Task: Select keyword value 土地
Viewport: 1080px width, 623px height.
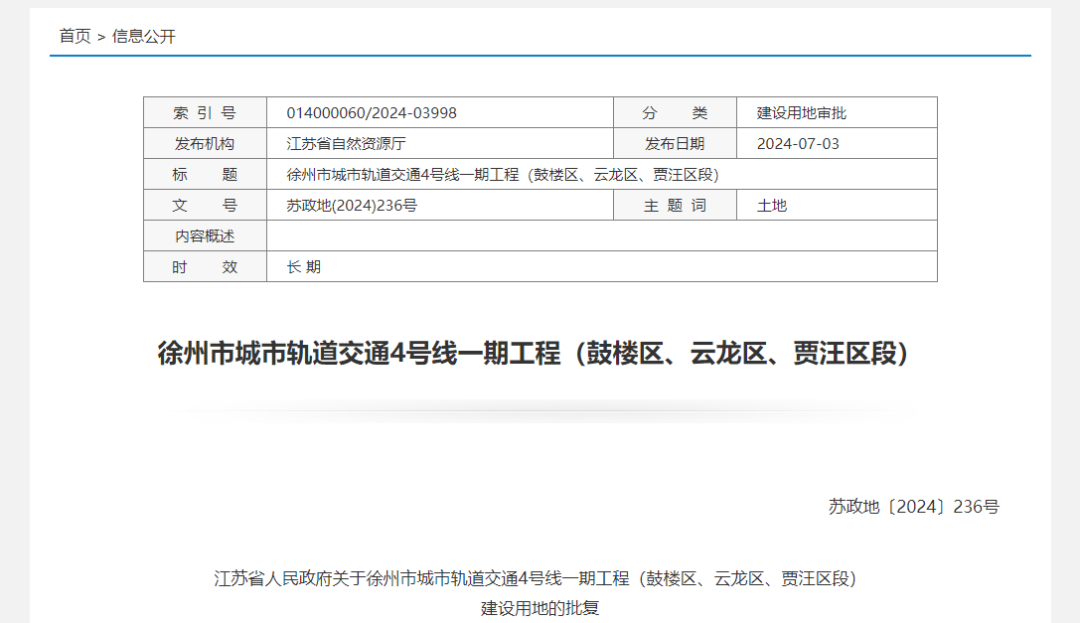Action: 772,205
